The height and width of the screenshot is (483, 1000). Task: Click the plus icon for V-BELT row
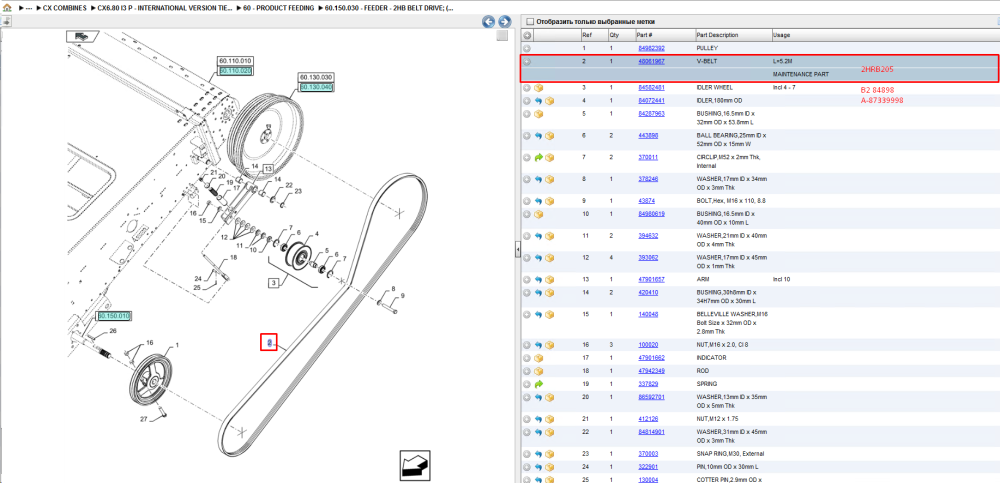[527, 62]
